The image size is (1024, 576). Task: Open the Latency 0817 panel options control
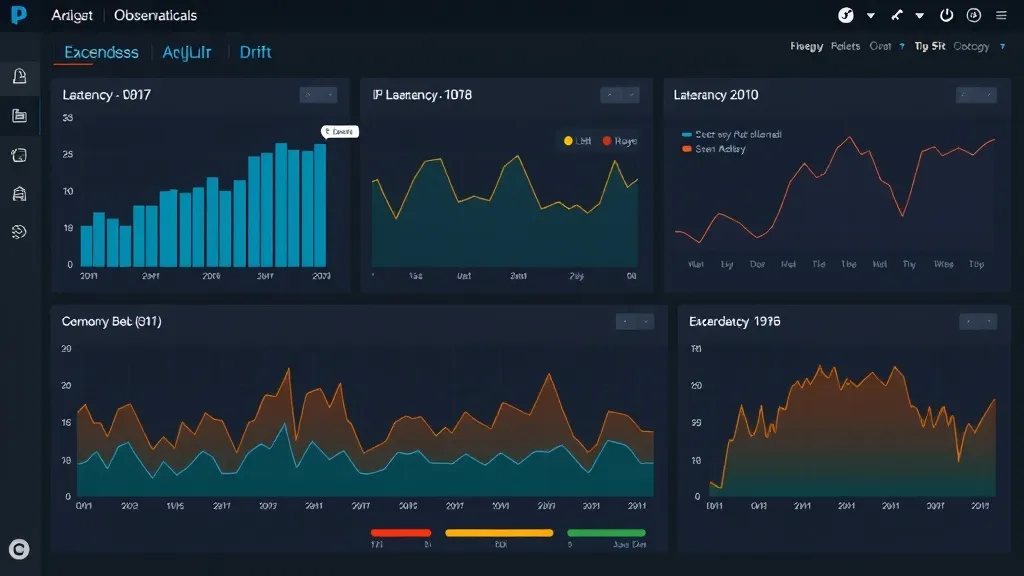pos(318,95)
